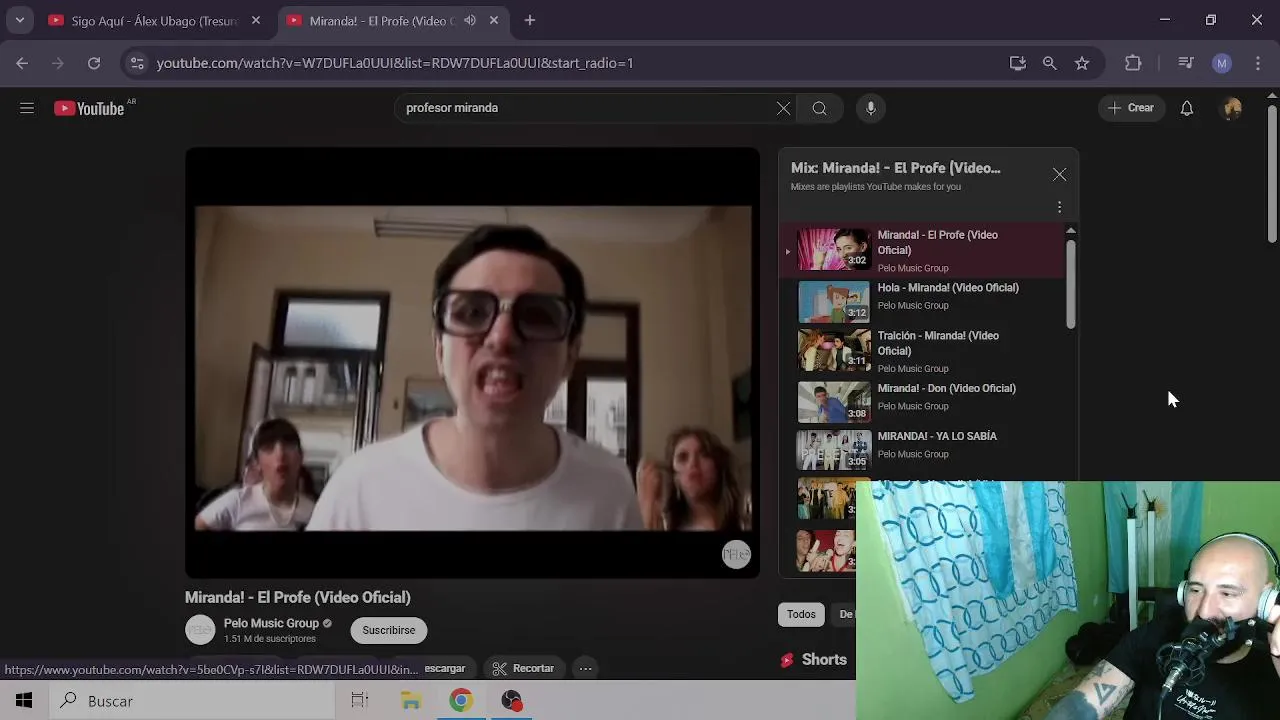Open Pelo Music Group channel name
Viewport: 1280px width, 720px height.
click(271, 623)
